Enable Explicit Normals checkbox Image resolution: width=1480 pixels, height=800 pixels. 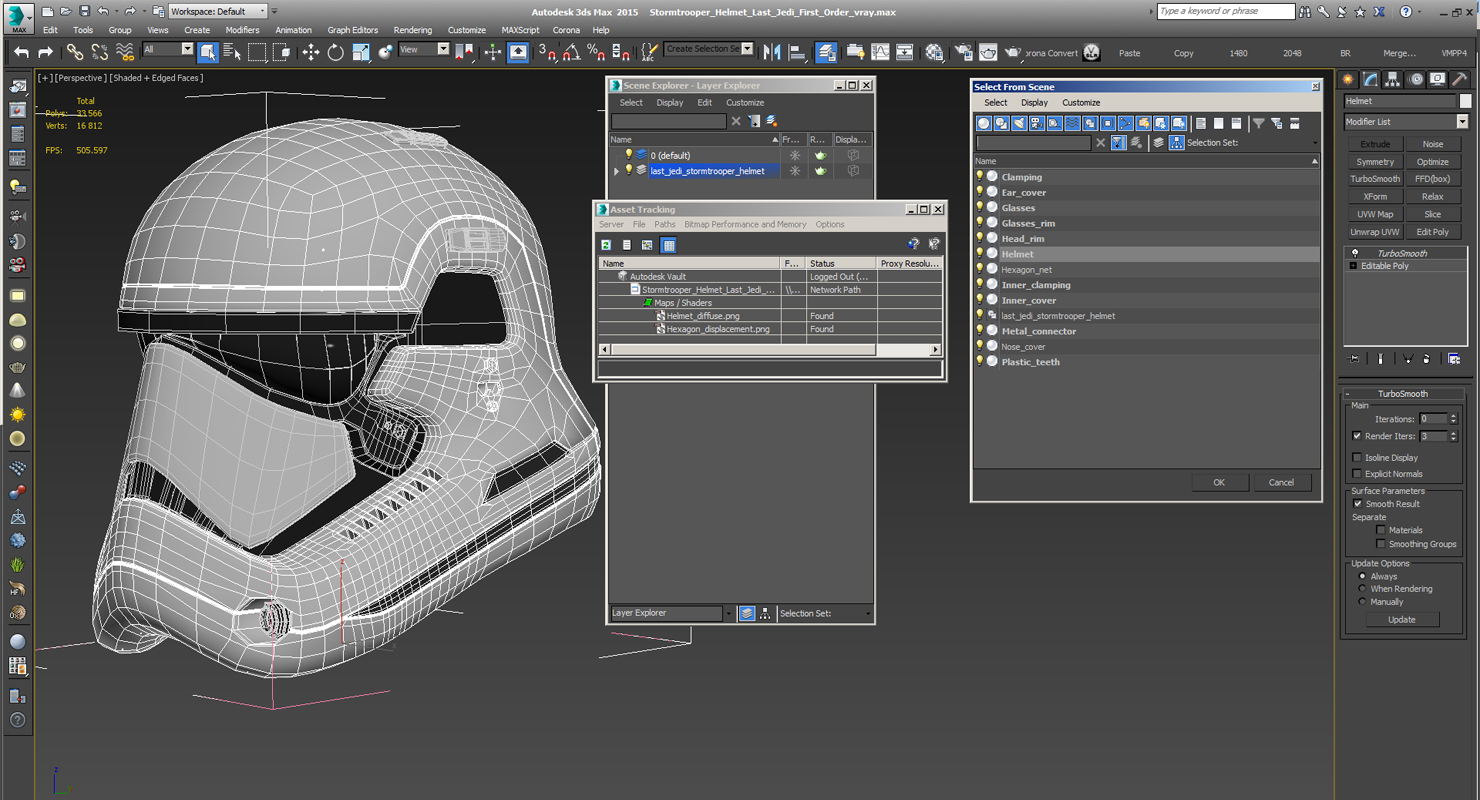pos(1357,473)
